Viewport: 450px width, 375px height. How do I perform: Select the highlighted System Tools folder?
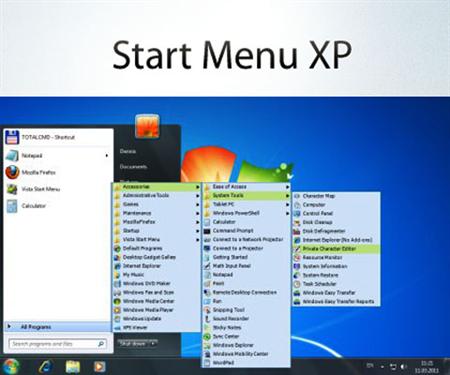(x=247, y=196)
